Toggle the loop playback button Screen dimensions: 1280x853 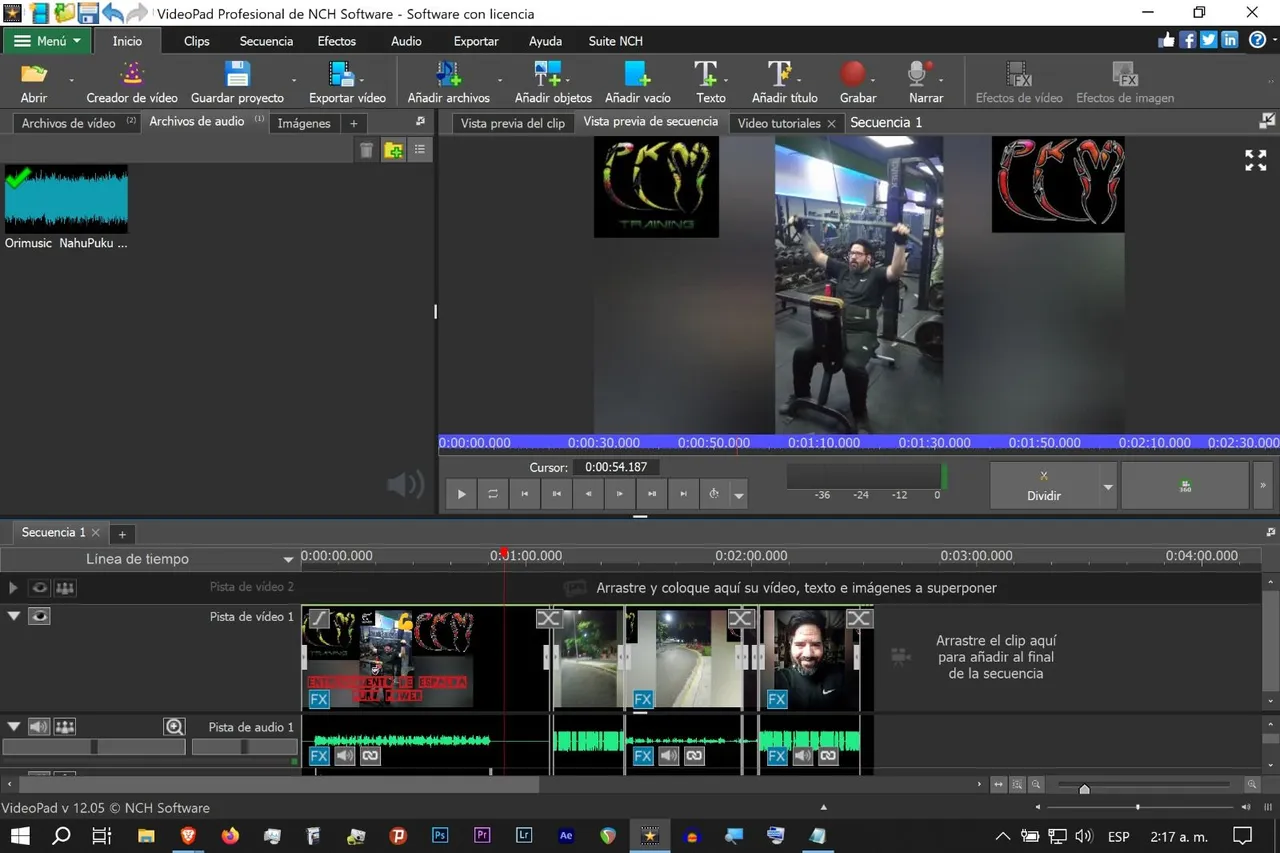click(x=493, y=494)
